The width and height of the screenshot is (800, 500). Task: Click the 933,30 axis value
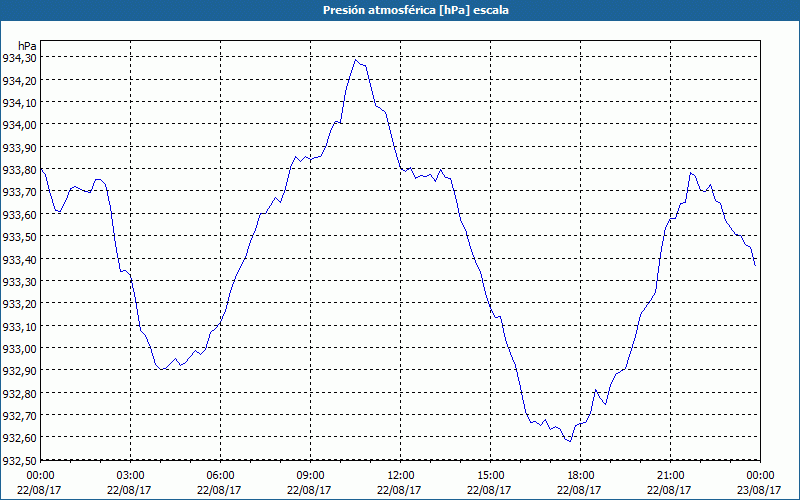point(20,282)
